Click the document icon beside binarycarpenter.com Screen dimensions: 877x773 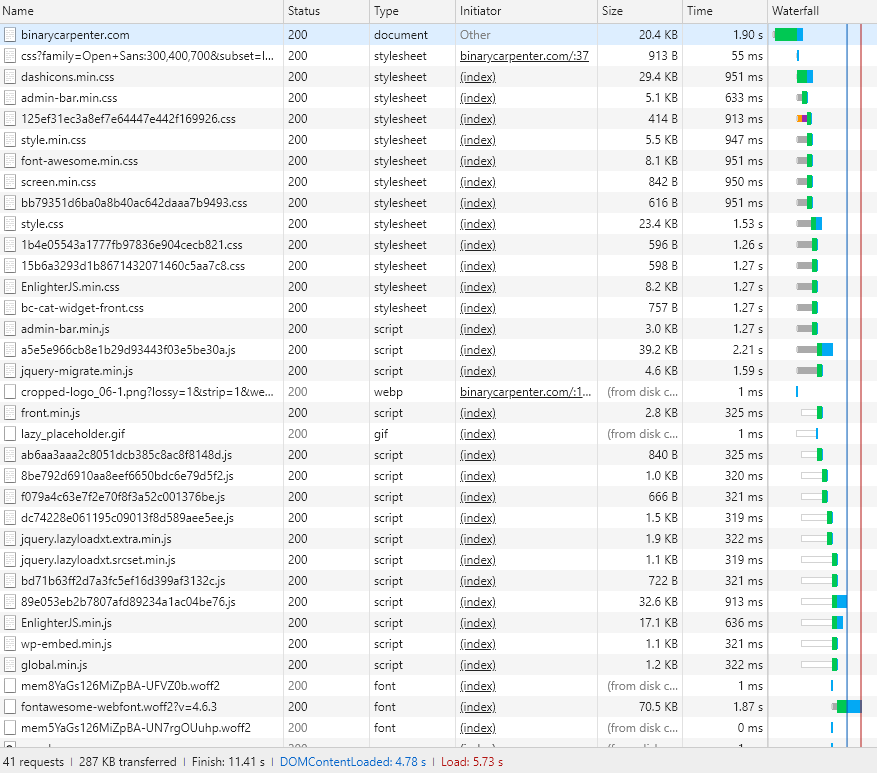point(10,35)
